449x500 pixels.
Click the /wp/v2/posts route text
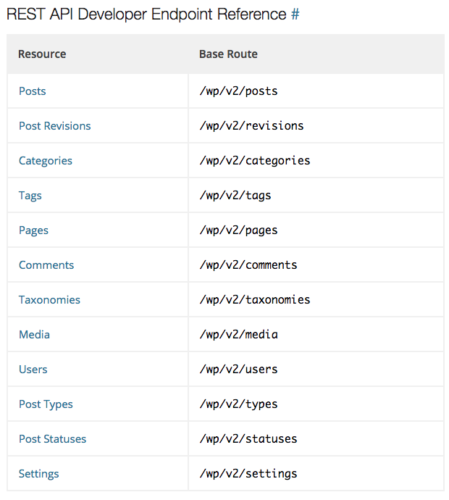pos(239,91)
